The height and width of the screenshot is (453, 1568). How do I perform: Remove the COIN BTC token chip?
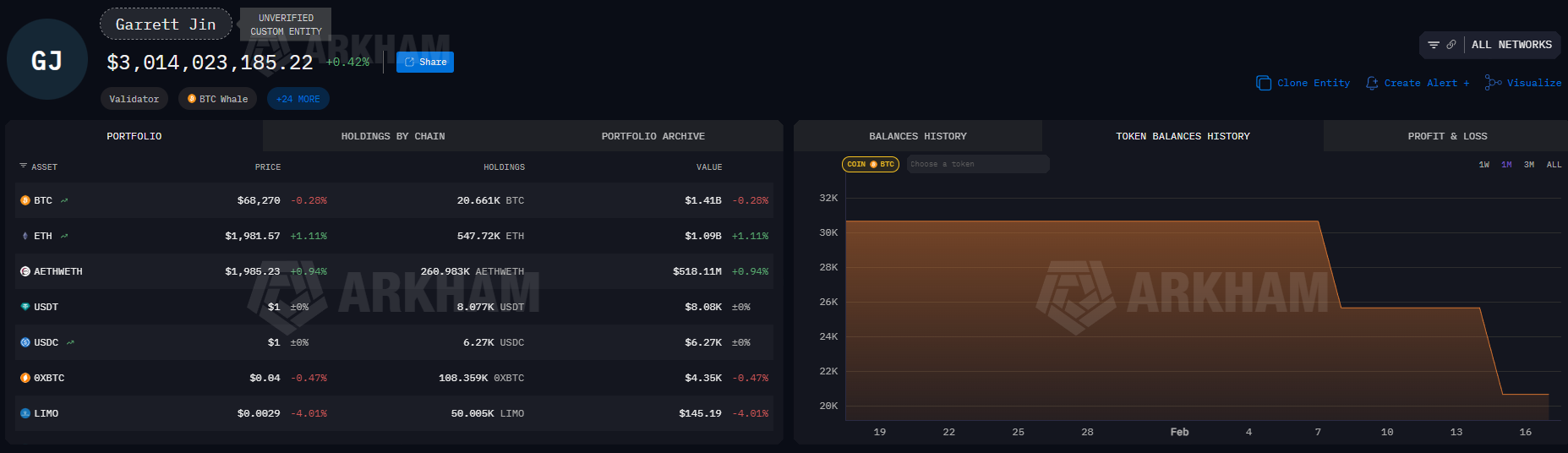coord(871,164)
